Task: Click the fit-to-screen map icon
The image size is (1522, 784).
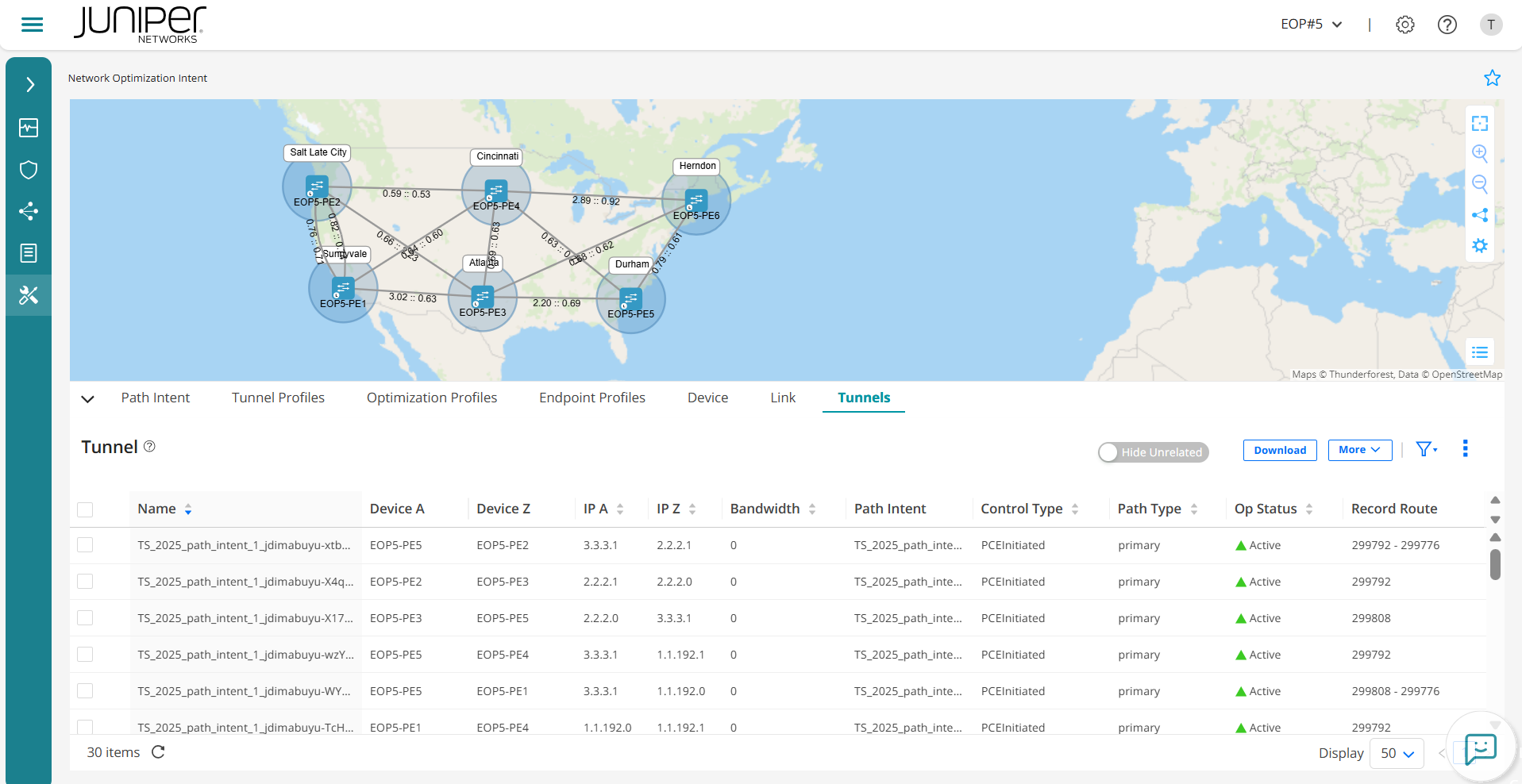Action: click(1479, 123)
